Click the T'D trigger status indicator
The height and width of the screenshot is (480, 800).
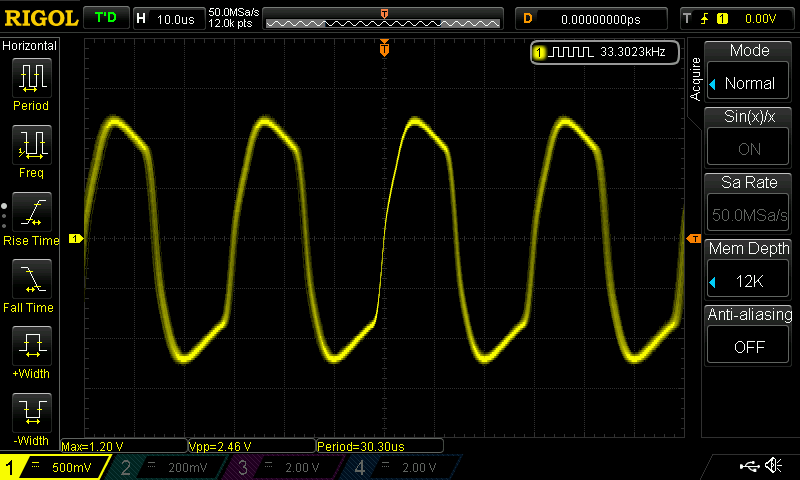[106, 18]
